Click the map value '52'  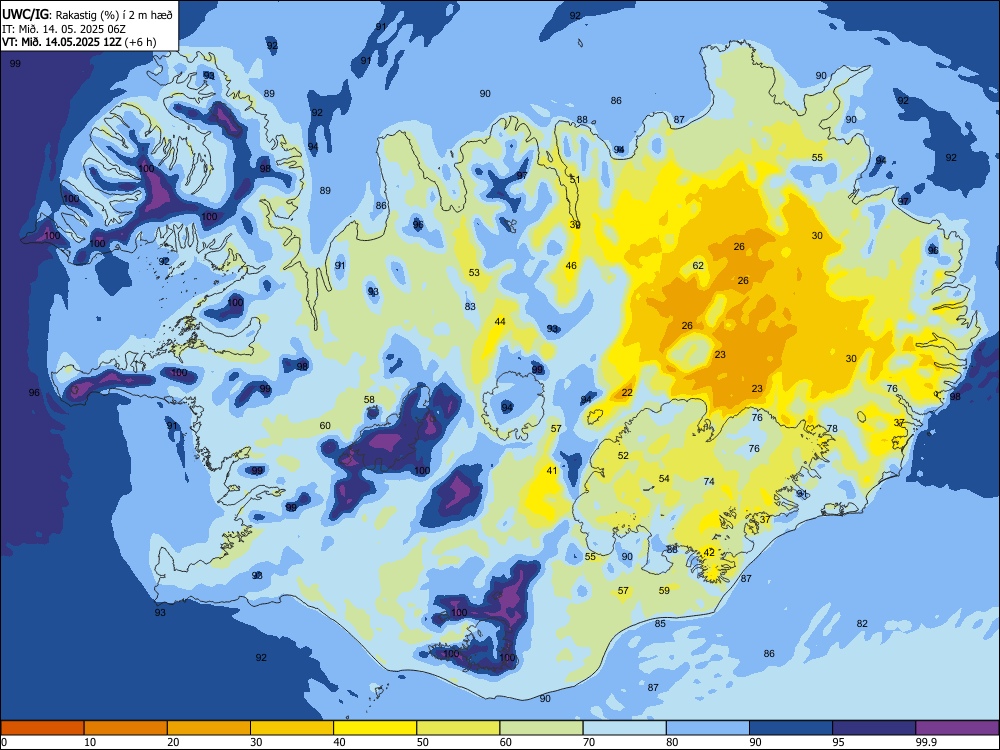(623, 455)
